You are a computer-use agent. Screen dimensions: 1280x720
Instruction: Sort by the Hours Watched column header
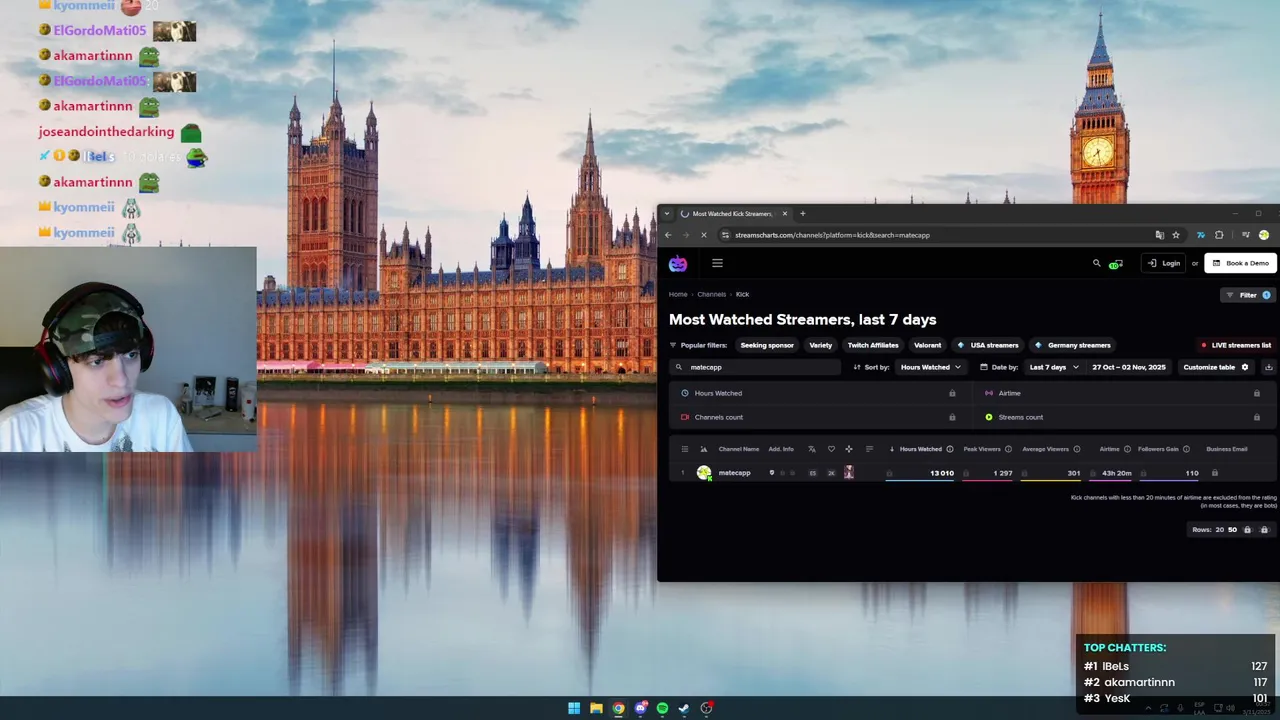[x=921, y=449]
